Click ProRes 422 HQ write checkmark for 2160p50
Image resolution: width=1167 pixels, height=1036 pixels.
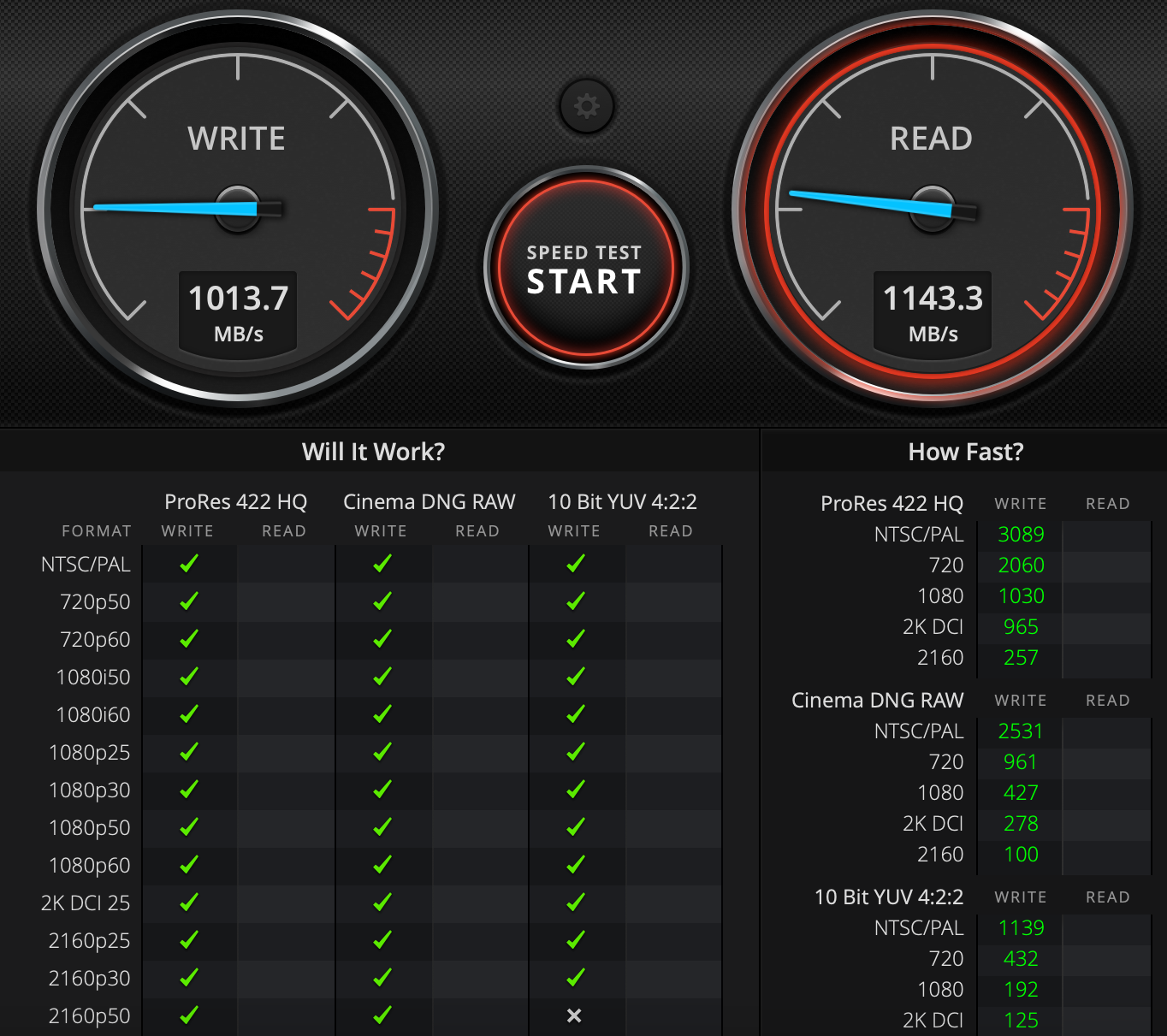click(x=189, y=1015)
